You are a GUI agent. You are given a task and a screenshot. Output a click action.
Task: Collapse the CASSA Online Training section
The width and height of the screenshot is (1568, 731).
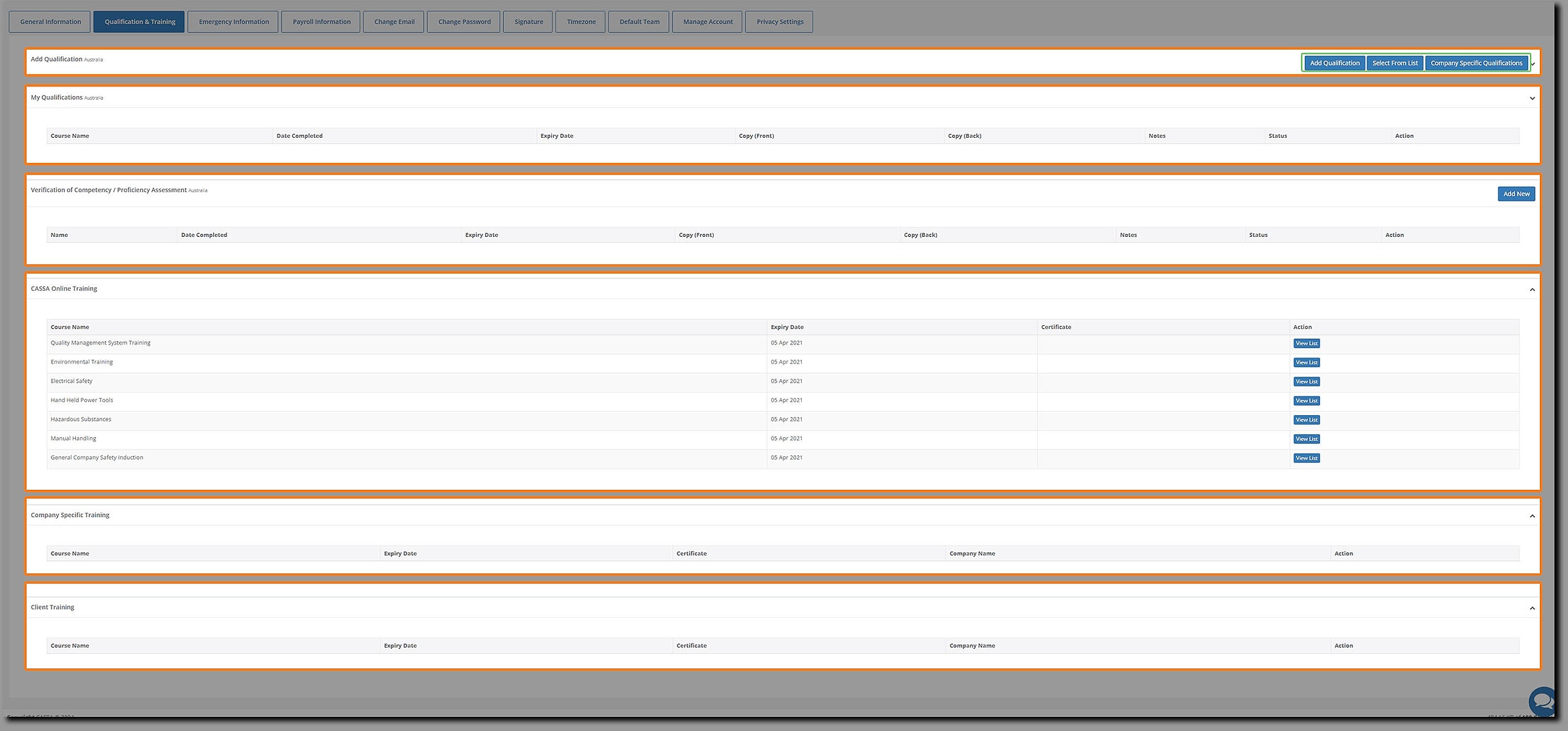[1532, 290]
